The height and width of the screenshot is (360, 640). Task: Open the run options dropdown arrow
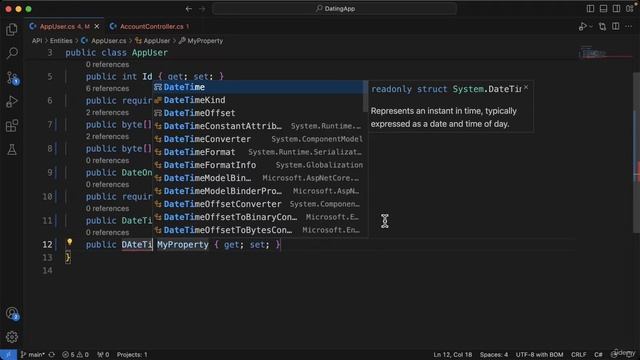tap(591, 27)
